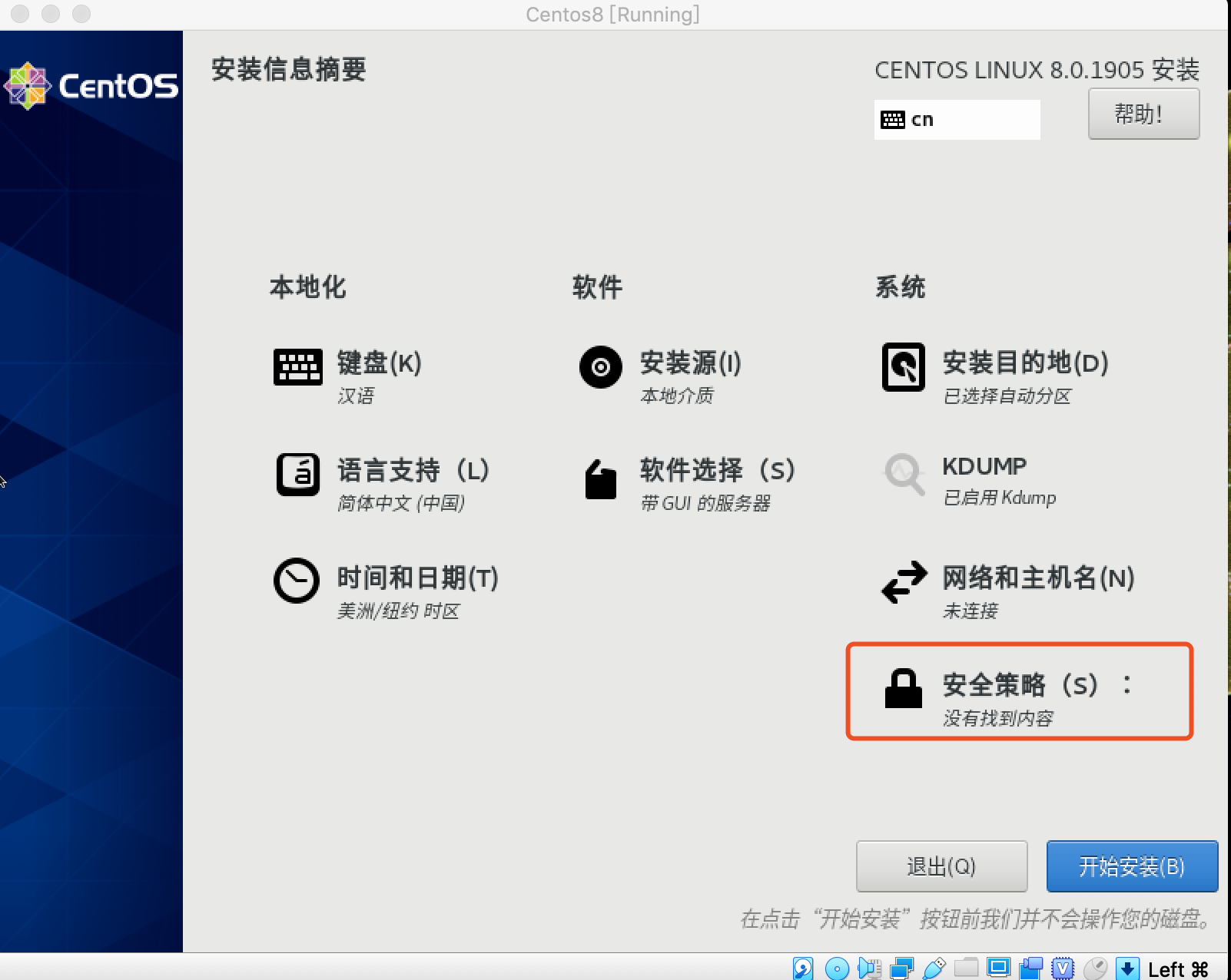Image resolution: width=1231 pixels, height=980 pixels.
Task: Open the 语言支持 (L) title link
Action: tap(413, 470)
